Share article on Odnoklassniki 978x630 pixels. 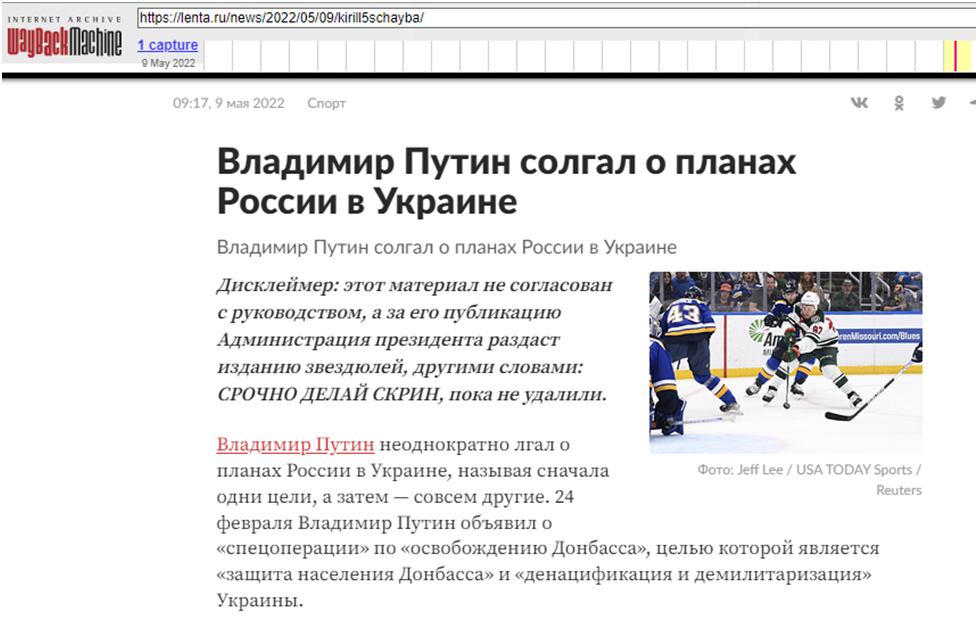pos(899,103)
